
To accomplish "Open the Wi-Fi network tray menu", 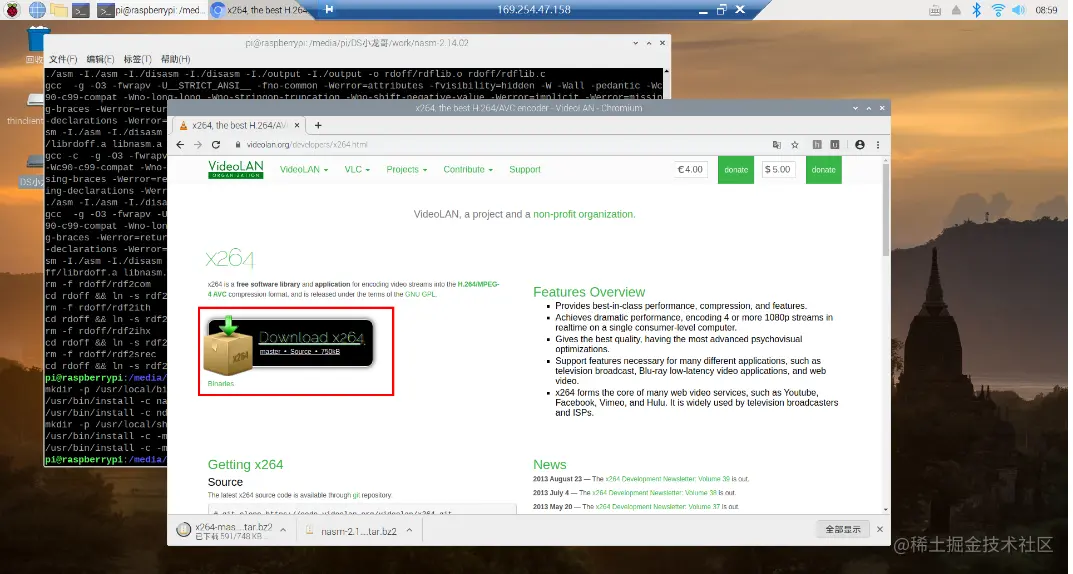I will (998, 10).
